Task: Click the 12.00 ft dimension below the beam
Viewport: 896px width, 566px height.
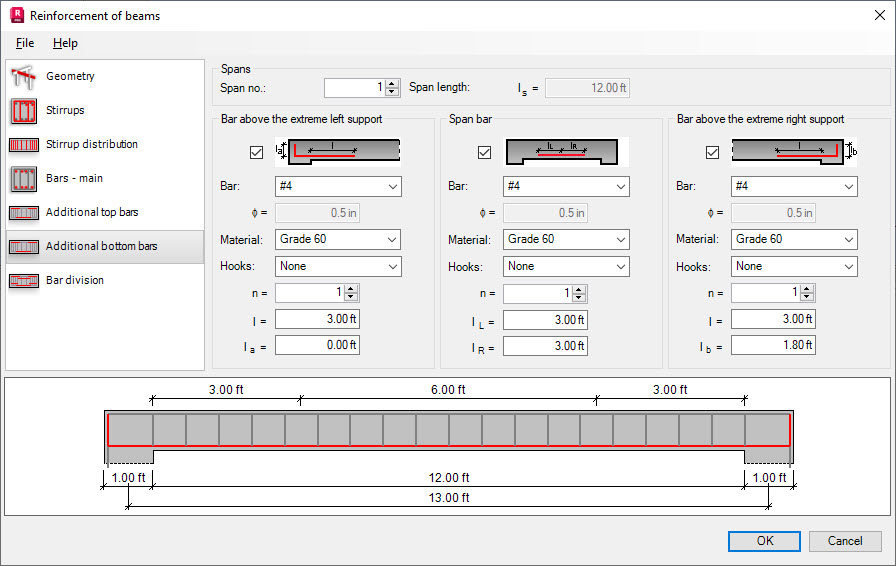Action: click(x=449, y=478)
